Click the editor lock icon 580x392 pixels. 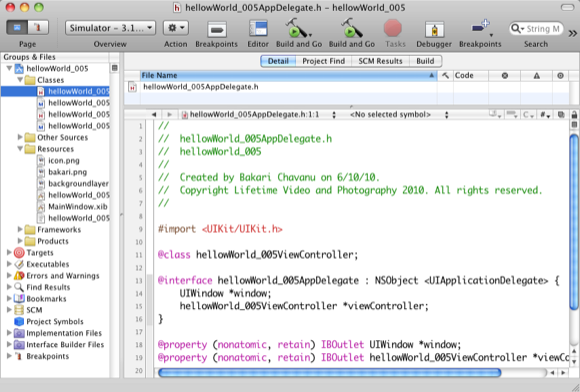[x=574, y=115]
